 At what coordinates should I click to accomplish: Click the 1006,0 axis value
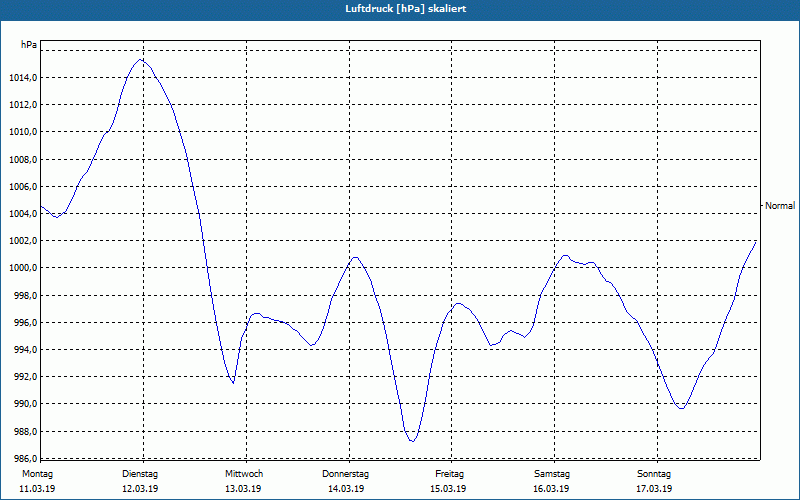point(23,187)
